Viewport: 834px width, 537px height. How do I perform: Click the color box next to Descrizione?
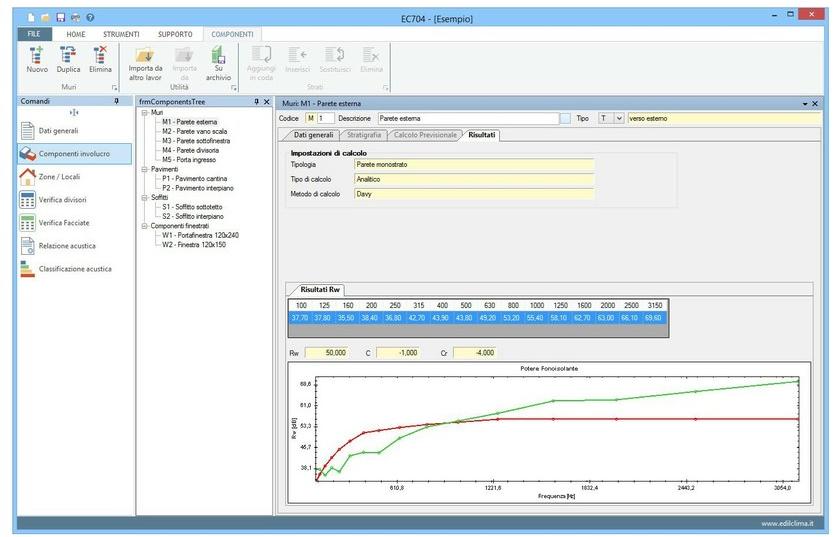pos(565,118)
